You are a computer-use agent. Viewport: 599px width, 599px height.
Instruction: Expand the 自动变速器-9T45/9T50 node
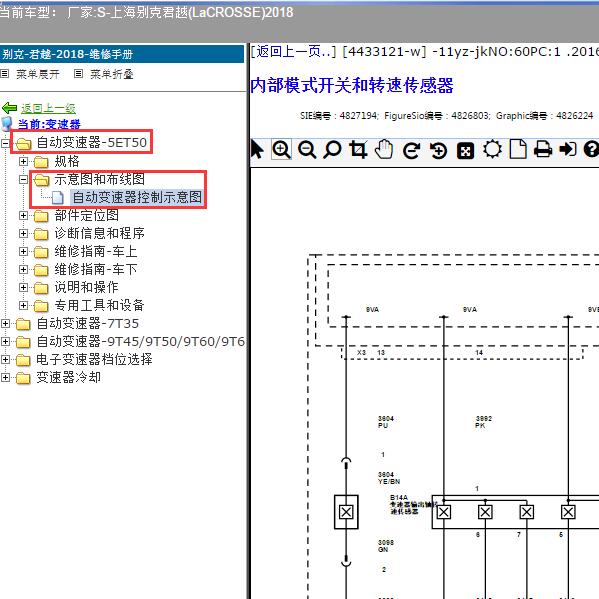click(5, 341)
